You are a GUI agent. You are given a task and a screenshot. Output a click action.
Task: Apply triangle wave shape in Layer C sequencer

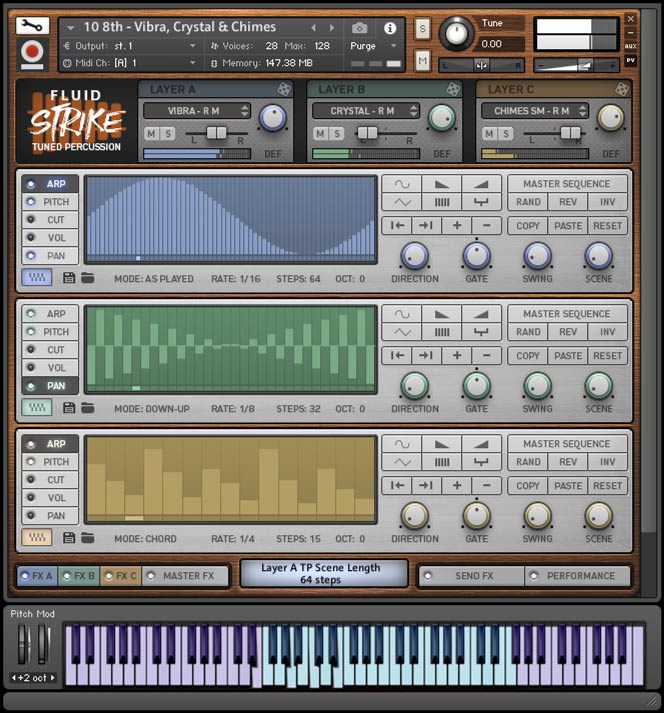click(x=402, y=462)
